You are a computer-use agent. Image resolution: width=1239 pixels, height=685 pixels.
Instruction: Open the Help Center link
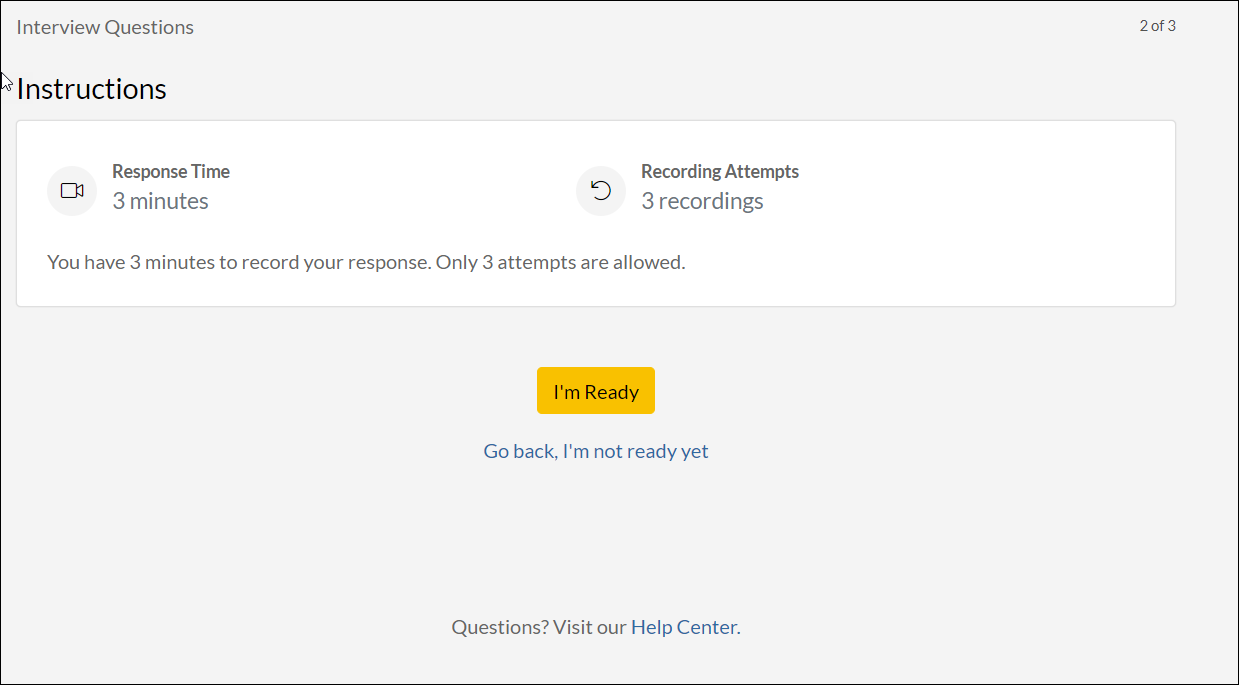coord(683,628)
